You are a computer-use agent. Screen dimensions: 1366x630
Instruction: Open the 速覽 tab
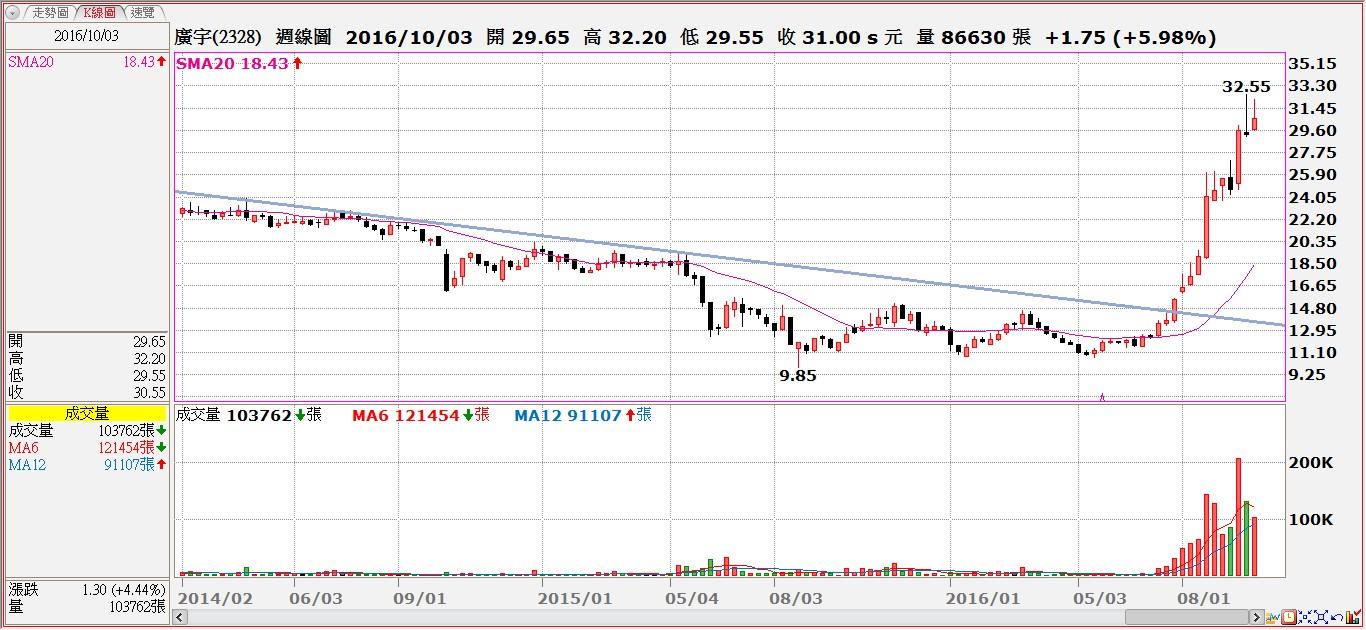pyautogui.click(x=142, y=13)
